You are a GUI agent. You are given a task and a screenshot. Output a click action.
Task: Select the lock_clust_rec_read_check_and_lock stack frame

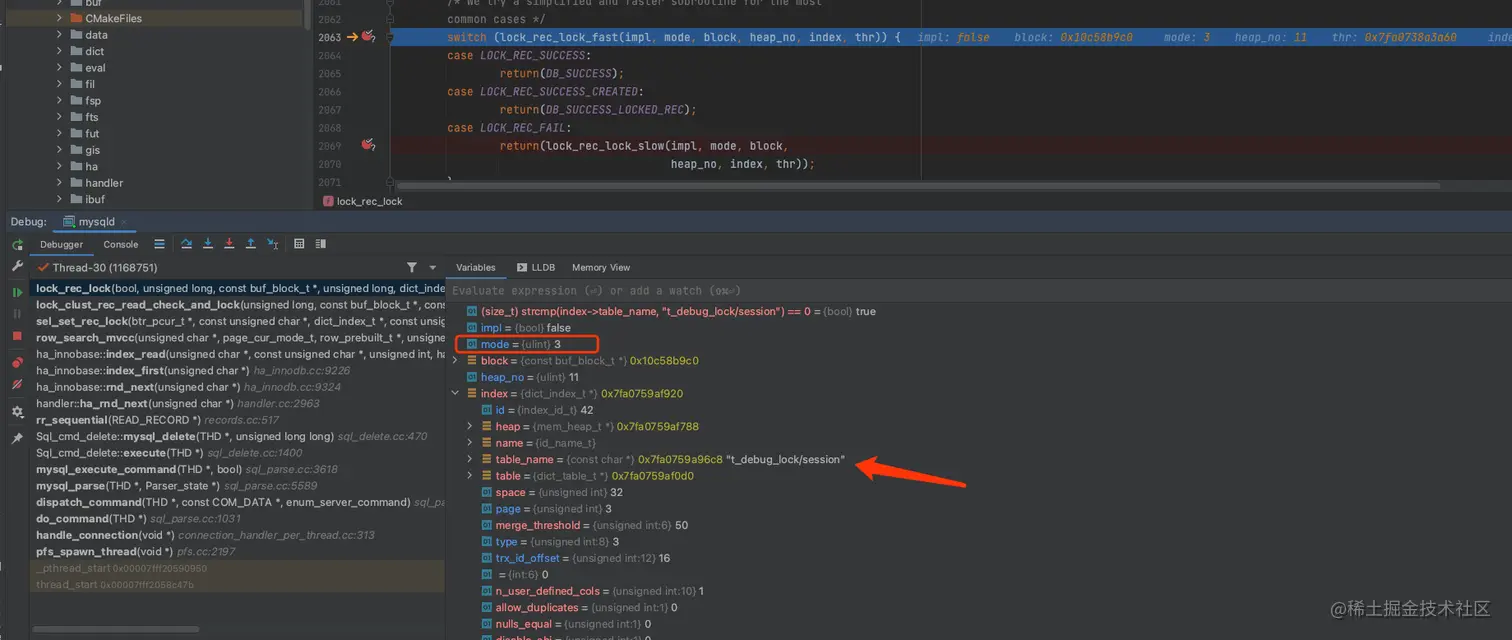[x=237, y=305]
